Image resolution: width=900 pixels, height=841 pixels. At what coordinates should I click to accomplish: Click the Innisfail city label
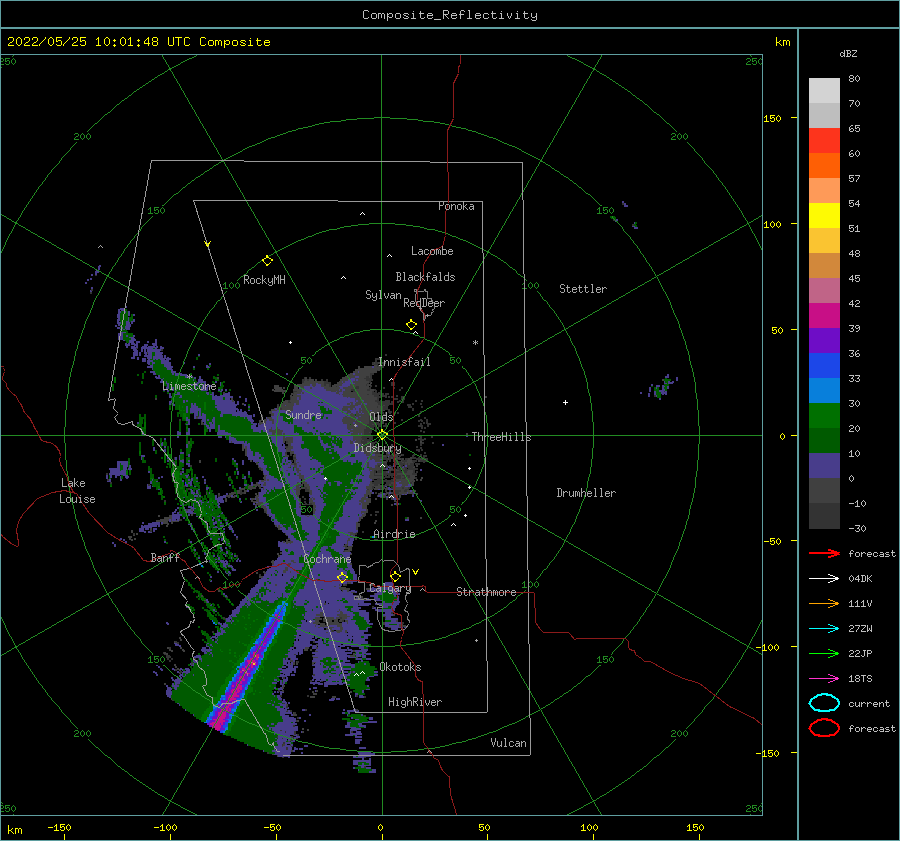tap(404, 362)
